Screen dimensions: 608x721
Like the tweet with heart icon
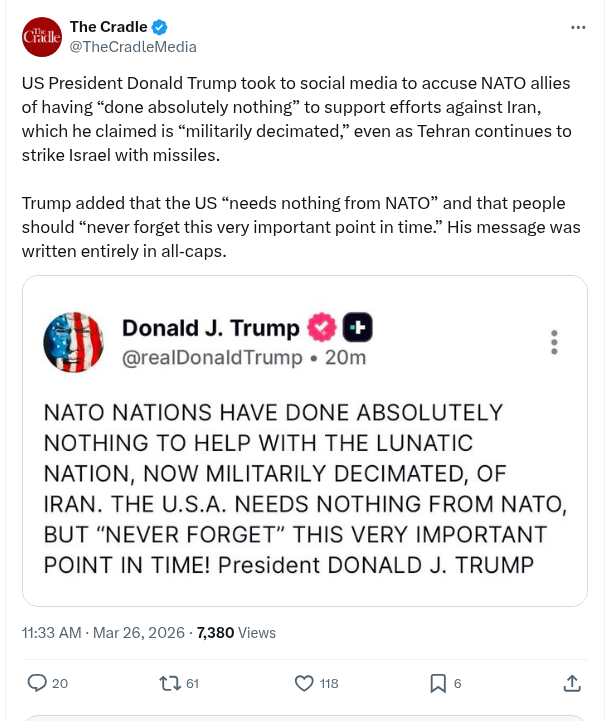click(305, 683)
